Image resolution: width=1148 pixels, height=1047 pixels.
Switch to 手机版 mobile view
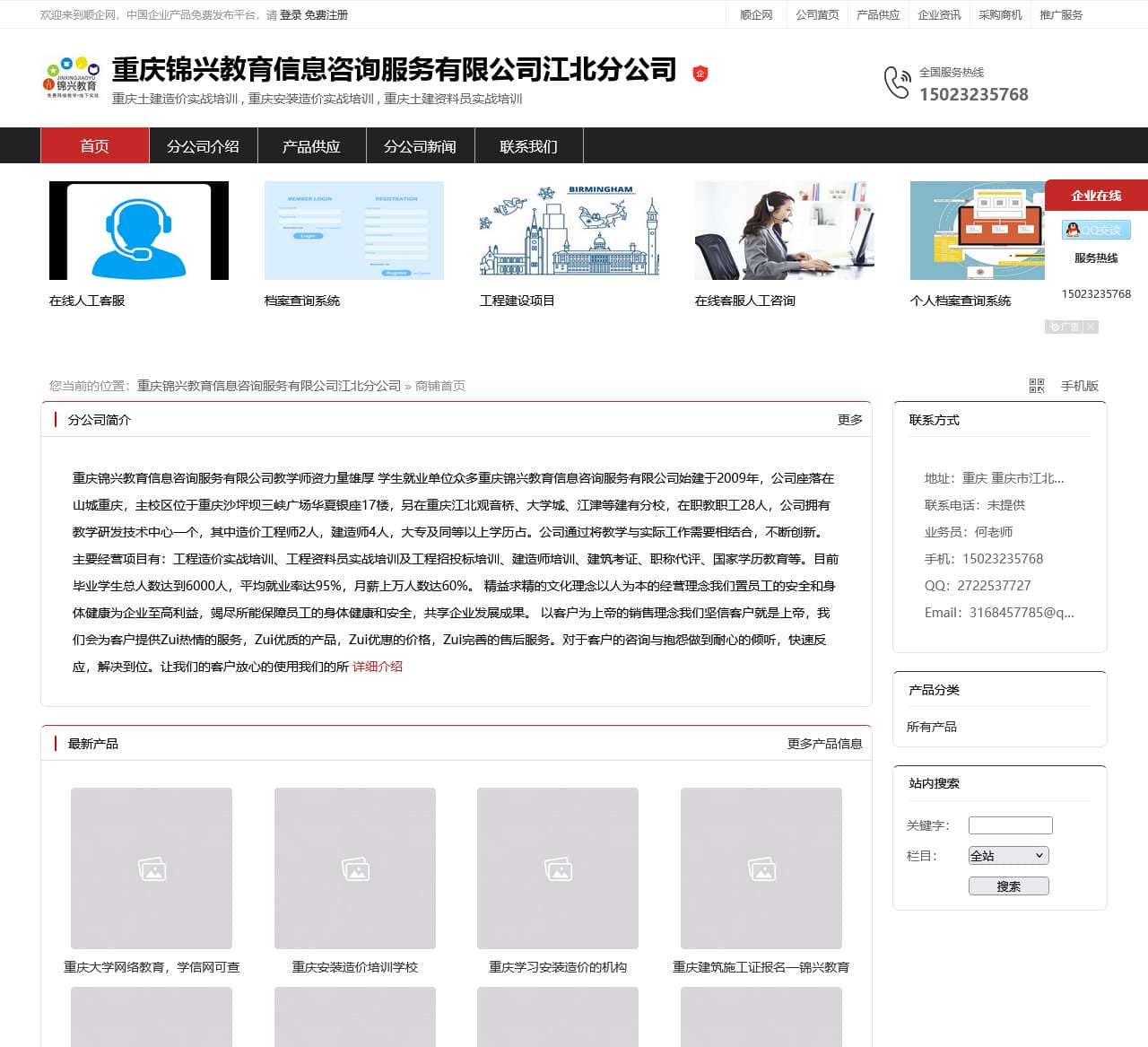[1080, 386]
